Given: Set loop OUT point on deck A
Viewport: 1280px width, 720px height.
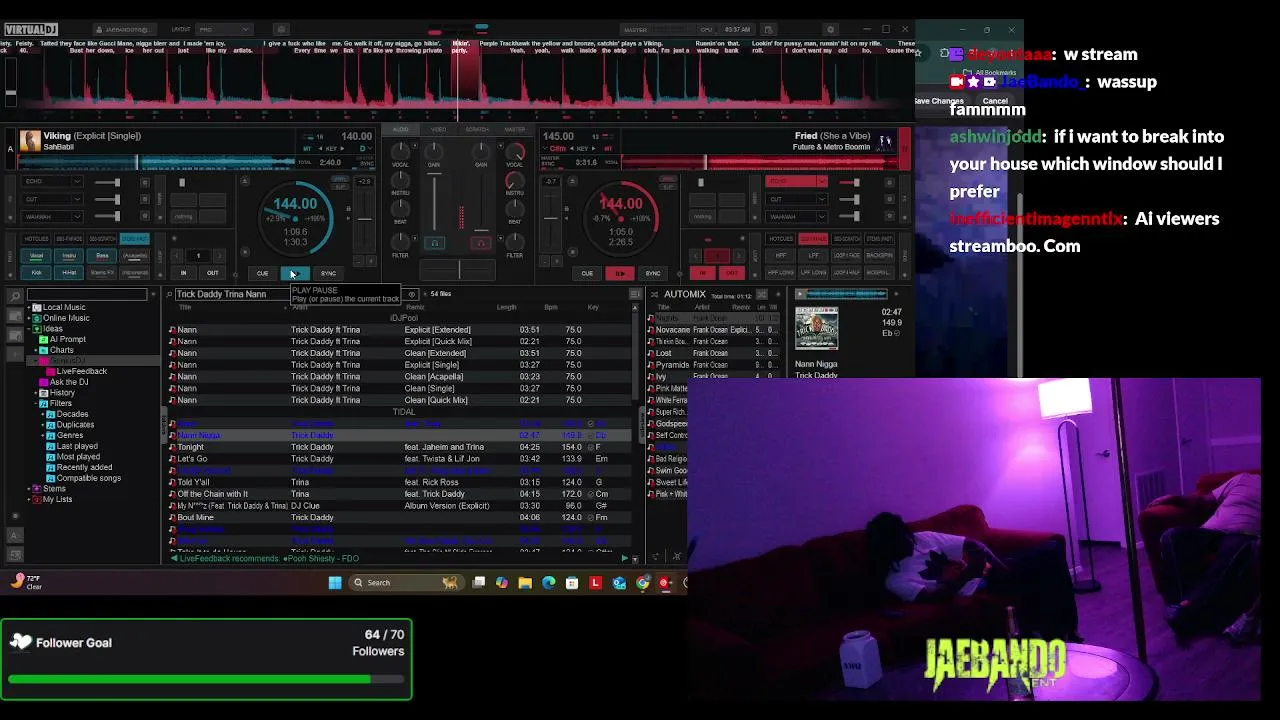Looking at the screenshot, I should pyautogui.click(x=212, y=273).
